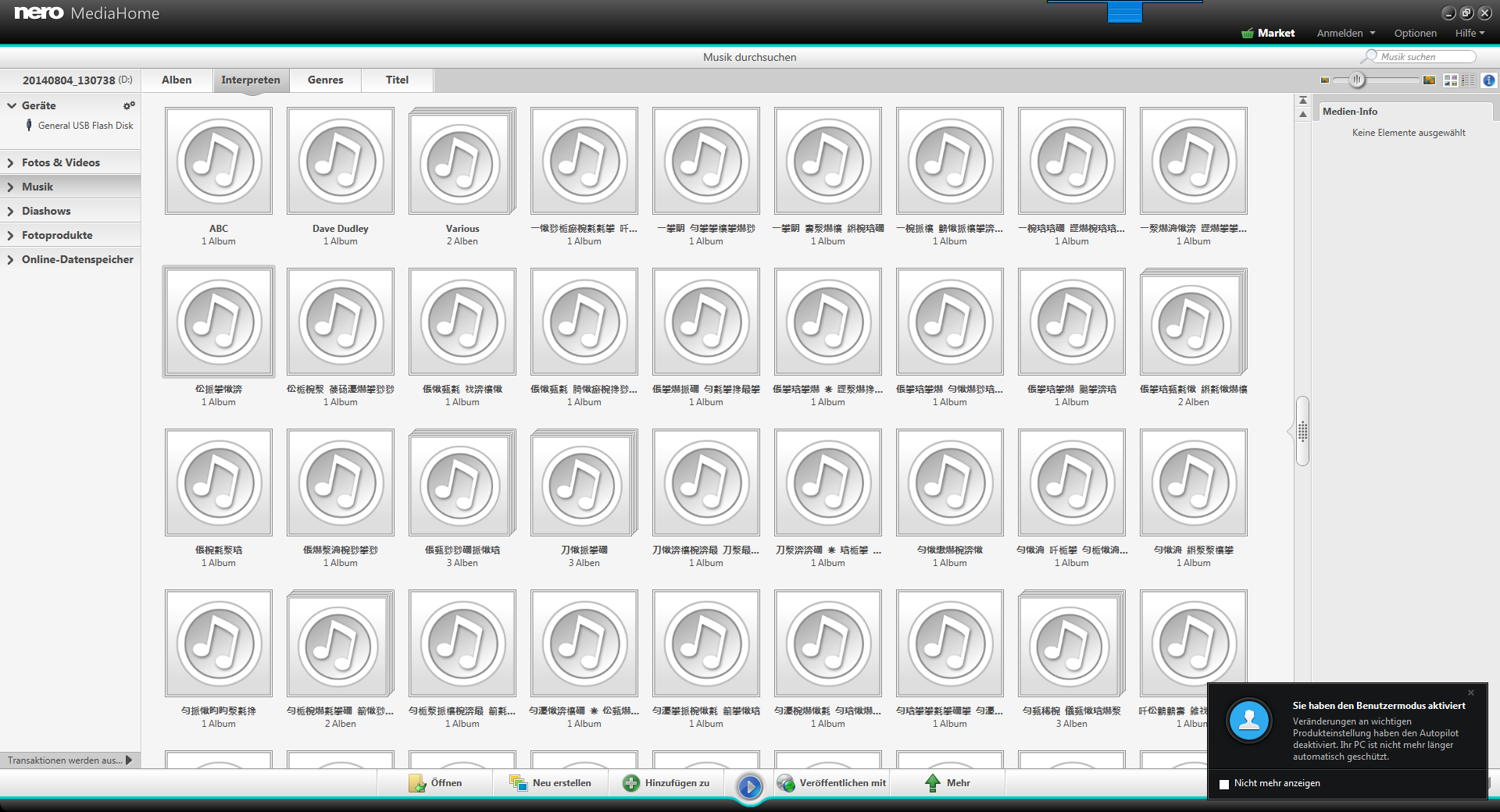Click the scroll up arrow
Viewport: 1500px width, 812px height.
[x=1302, y=115]
